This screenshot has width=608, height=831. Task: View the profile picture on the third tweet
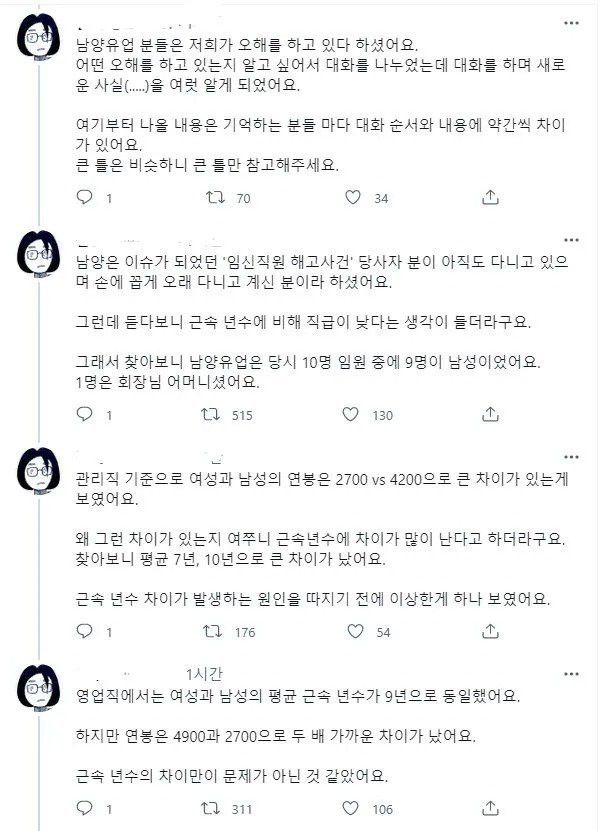[x=37, y=470]
